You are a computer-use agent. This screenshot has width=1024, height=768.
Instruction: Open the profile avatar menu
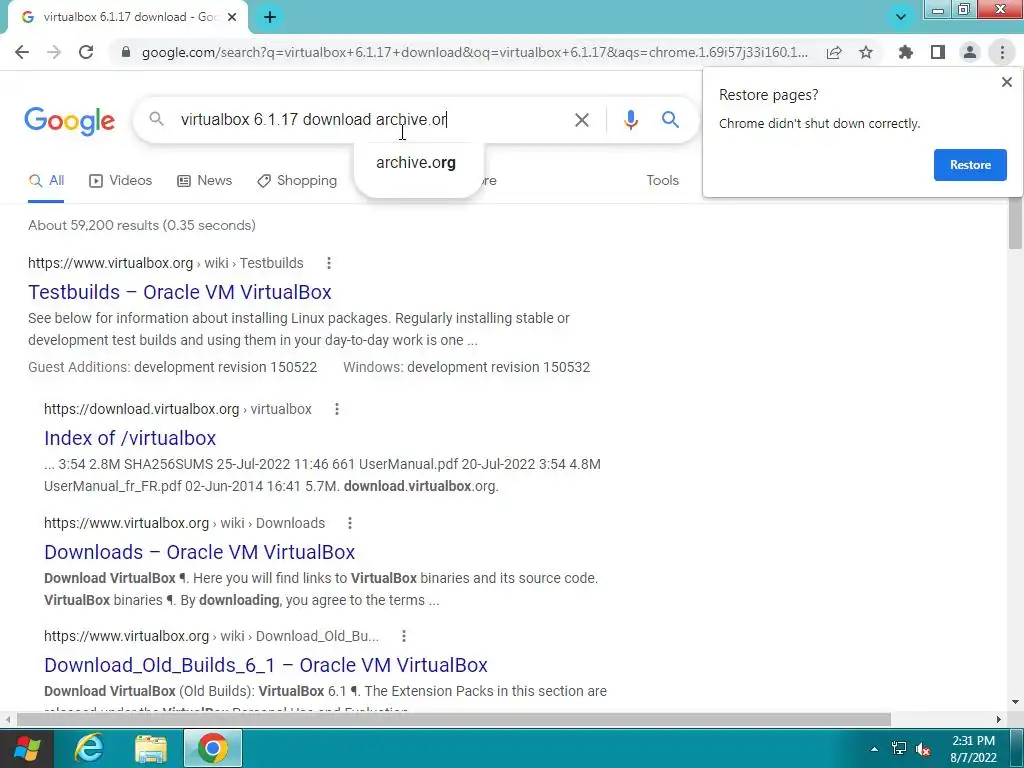[x=970, y=52]
